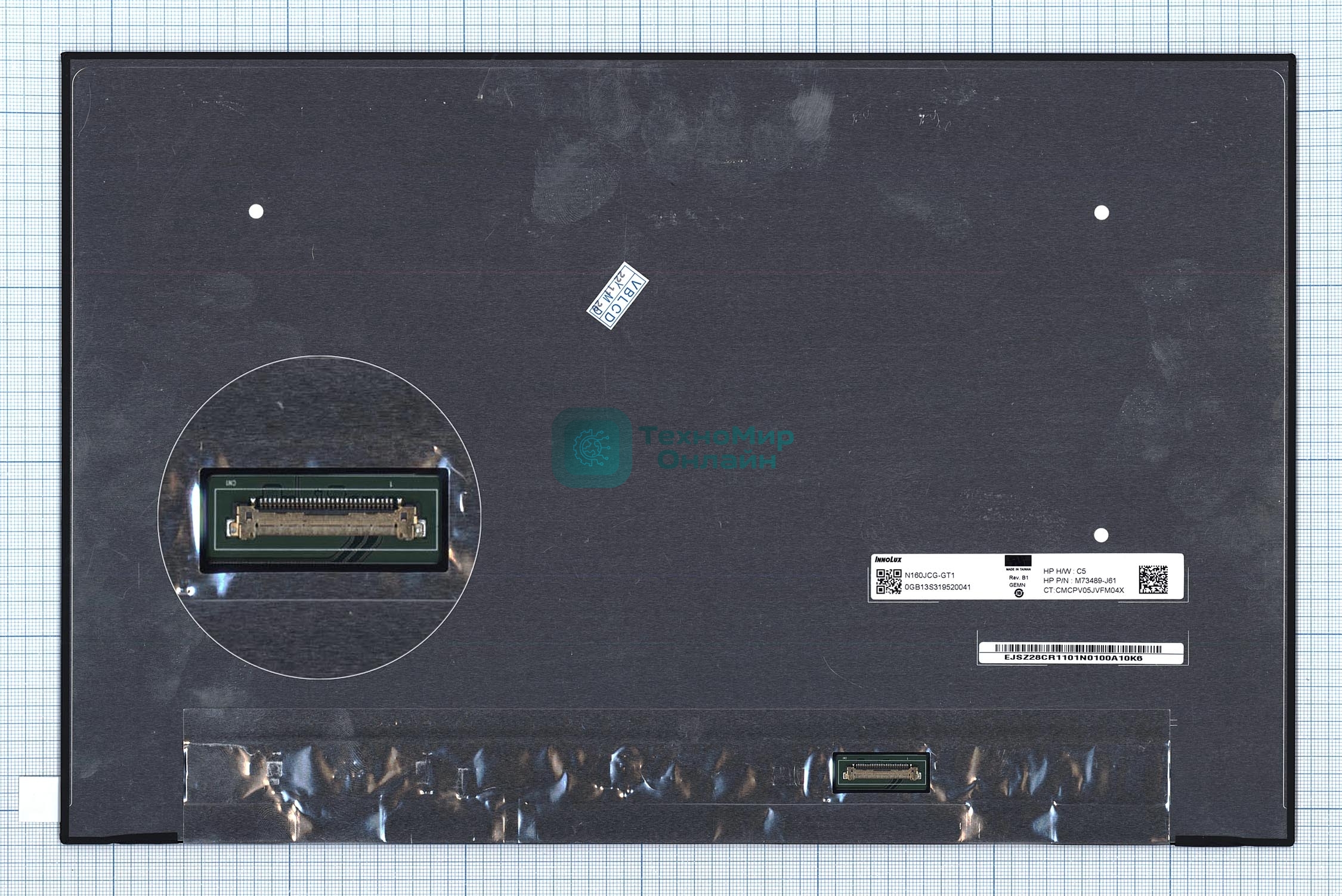This screenshot has width=1342, height=896.
Task: Click the tilted VBLCD sticker
Action: click(x=618, y=296)
